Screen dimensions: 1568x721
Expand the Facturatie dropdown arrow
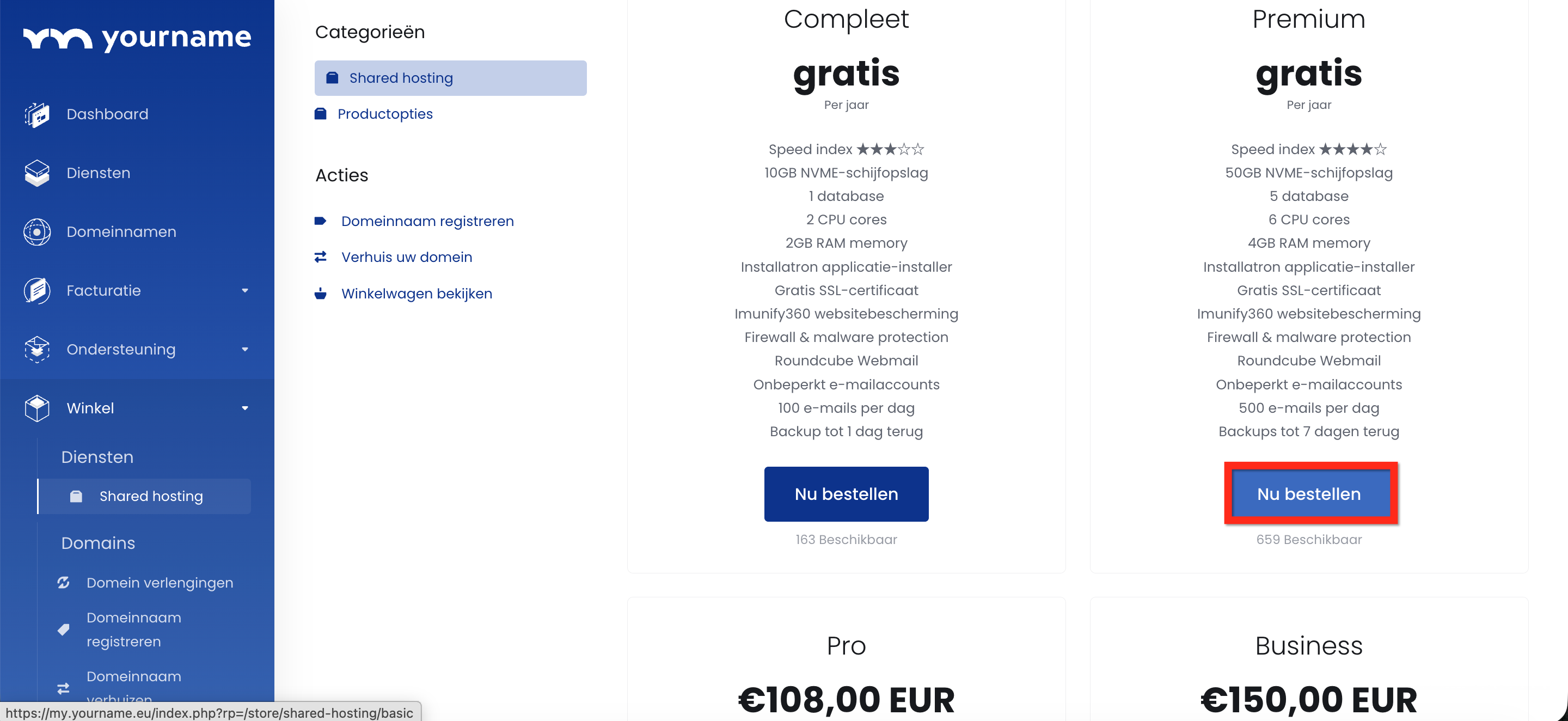point(244,290)
